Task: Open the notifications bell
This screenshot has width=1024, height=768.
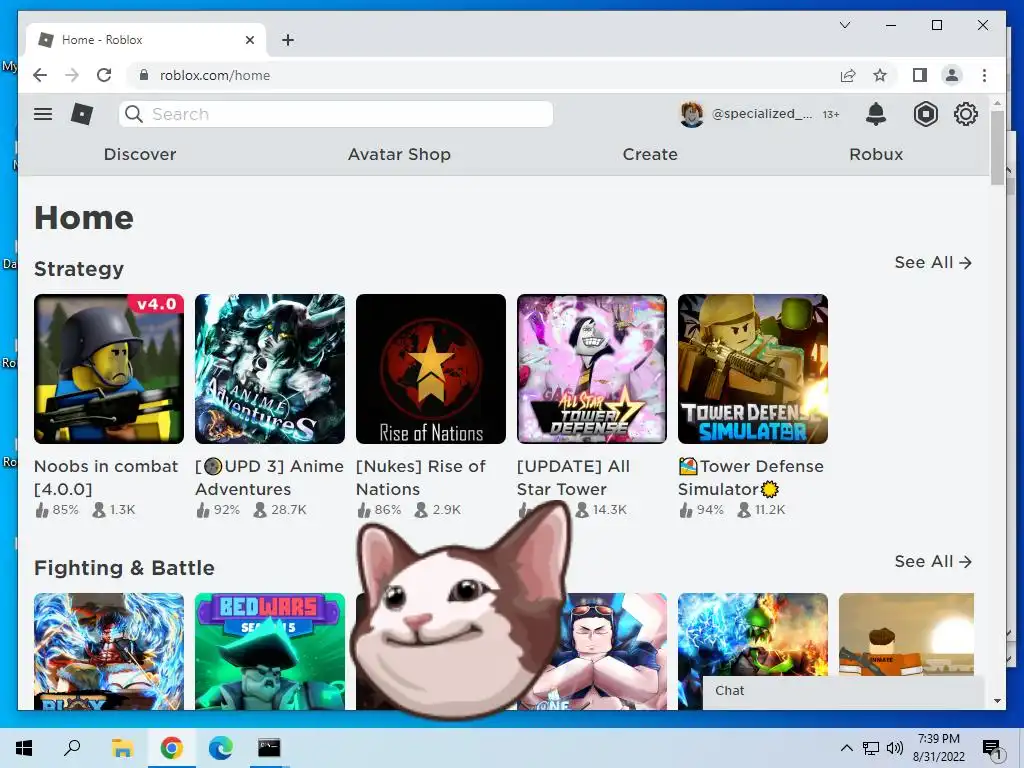Action: point(876,114)
